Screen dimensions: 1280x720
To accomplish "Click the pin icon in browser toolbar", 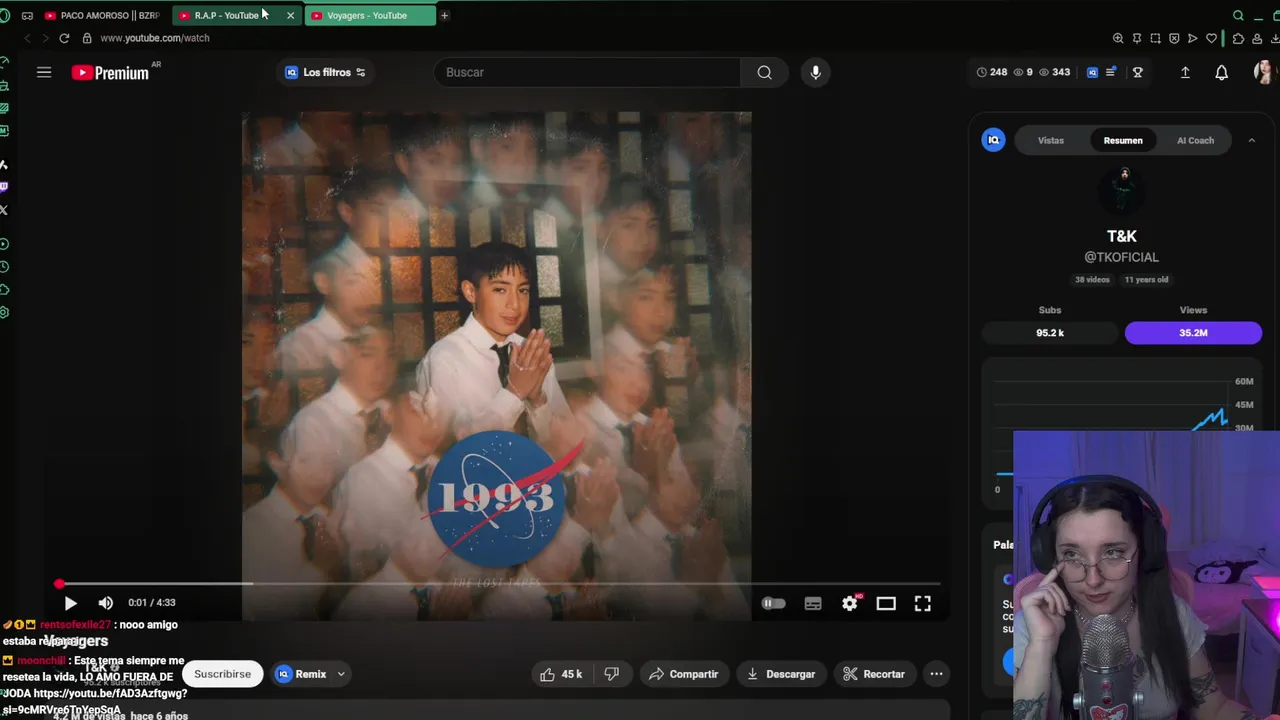I will pyautogui.click(x=1137, y=38).
